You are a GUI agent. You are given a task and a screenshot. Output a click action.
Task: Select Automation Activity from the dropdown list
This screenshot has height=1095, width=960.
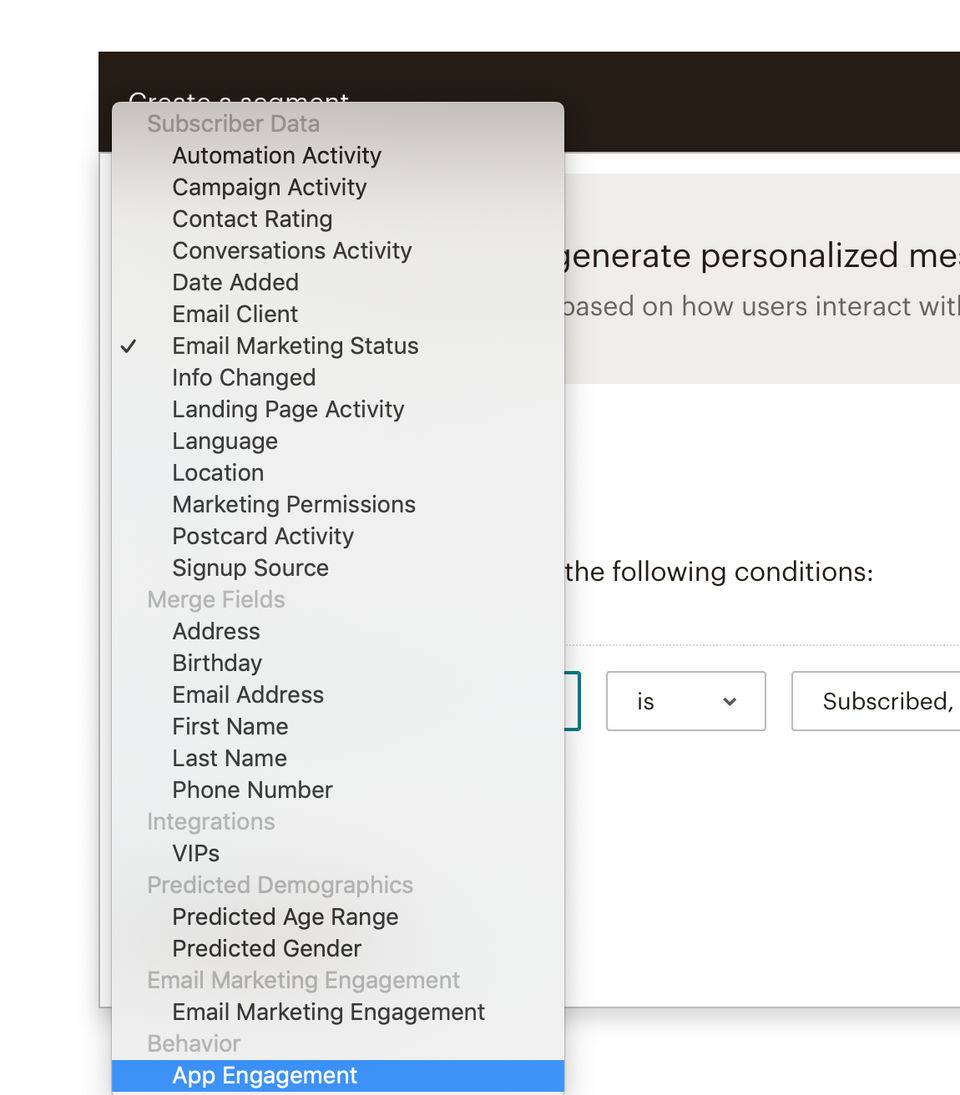pyautogui.click(x=277, y=156)
